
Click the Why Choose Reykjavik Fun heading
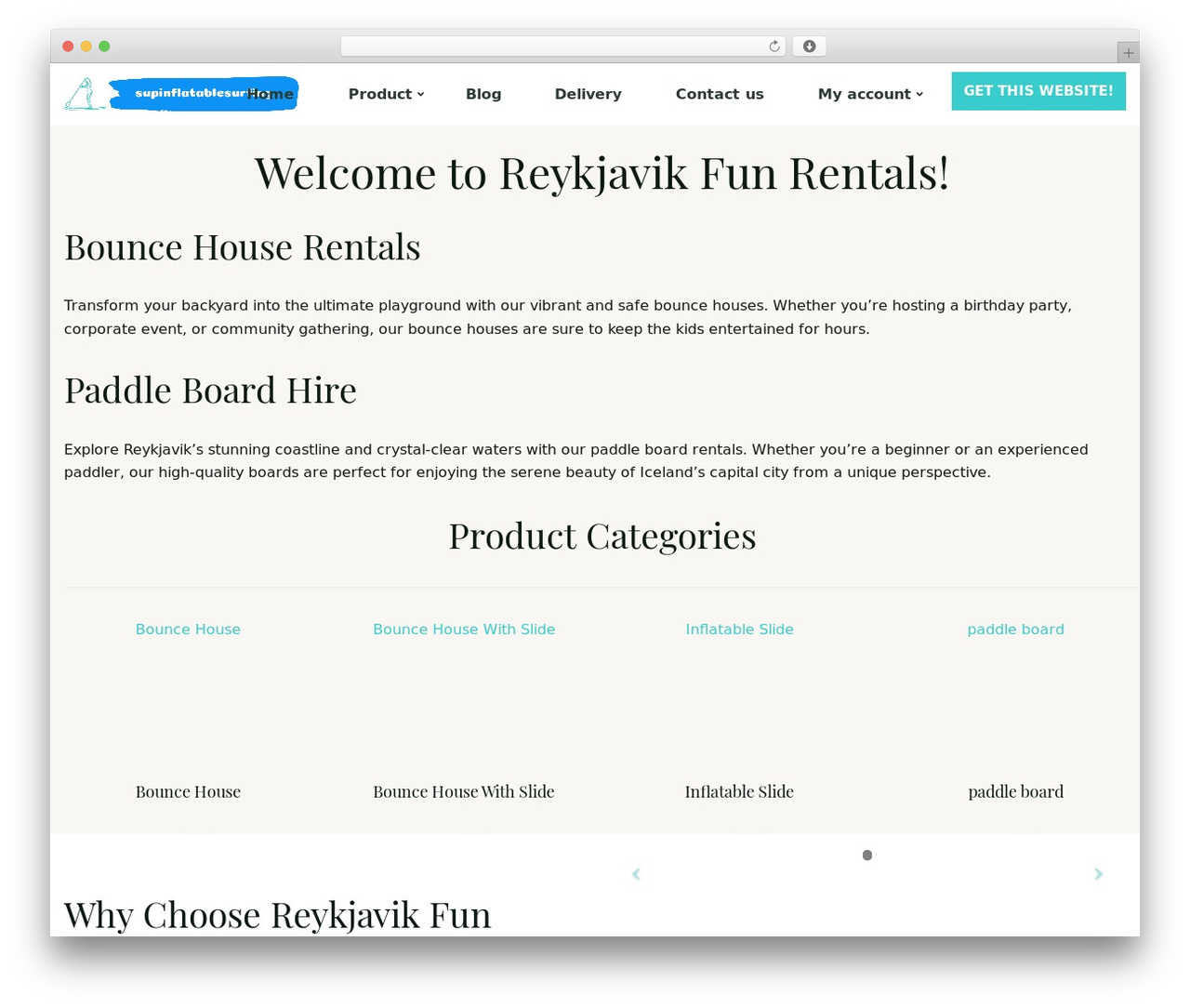pyautogui.click(x=278, y=916)
